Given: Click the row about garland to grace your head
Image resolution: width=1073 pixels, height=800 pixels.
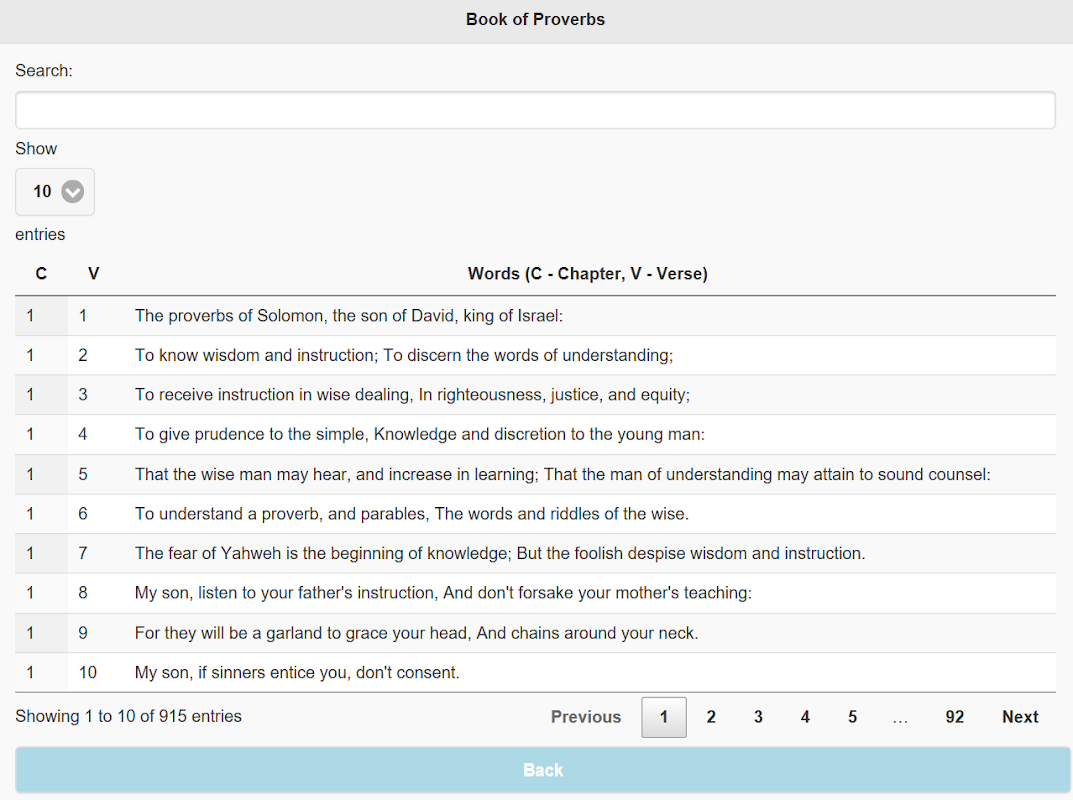Looking at the screenshot, I should (535, 632).
